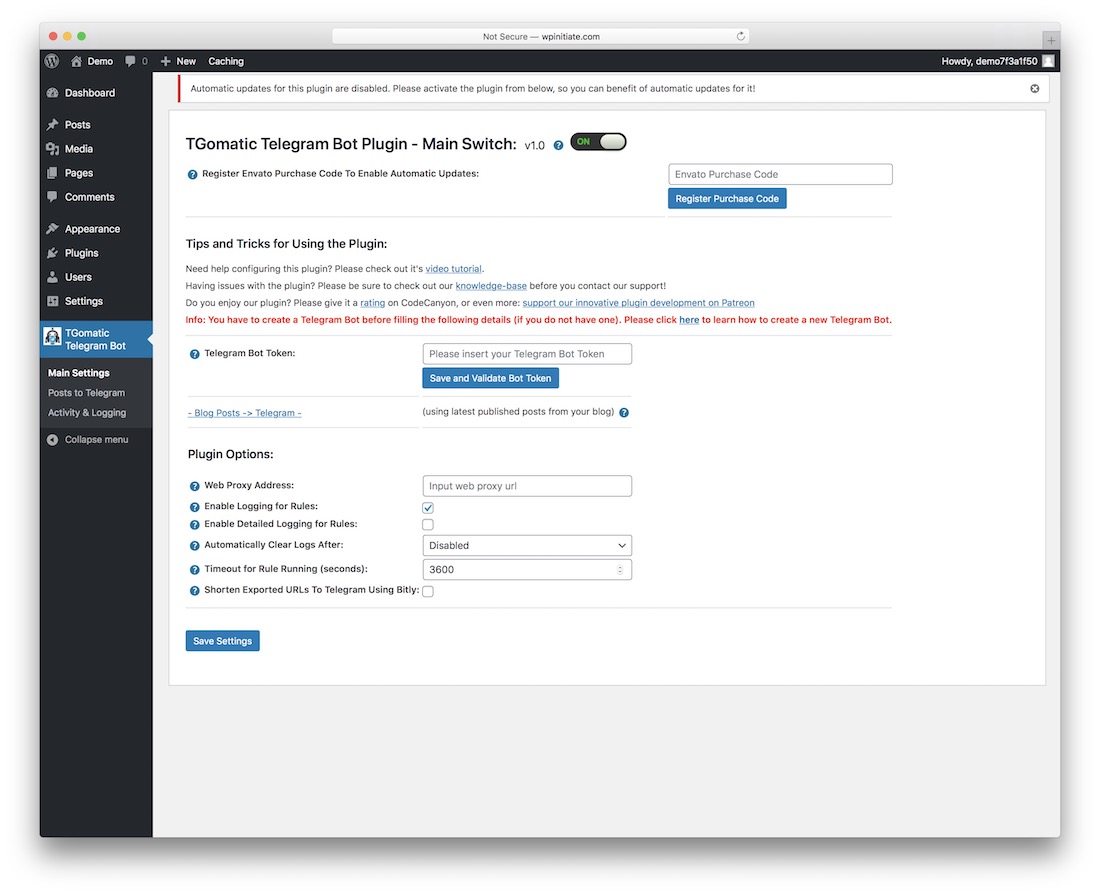The width and height of the screenshot is (1100, 894).
Task: Uncheck Enable Logging for Rules
Action: click(x=428, y=507)
